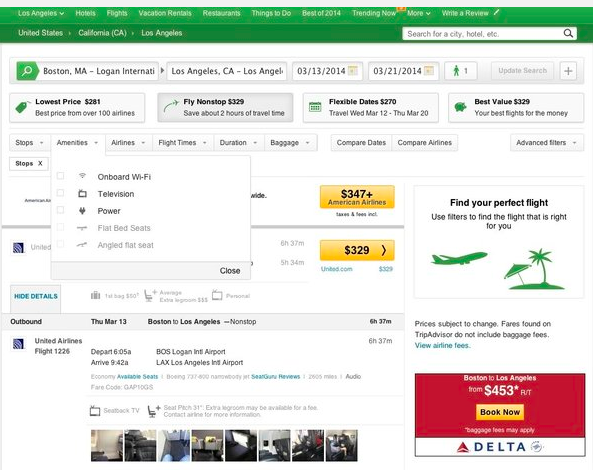The height and width of the screenshot is (470, 593).
Task: Check the Flat Bed Seats checkbox
Action: 60,227
